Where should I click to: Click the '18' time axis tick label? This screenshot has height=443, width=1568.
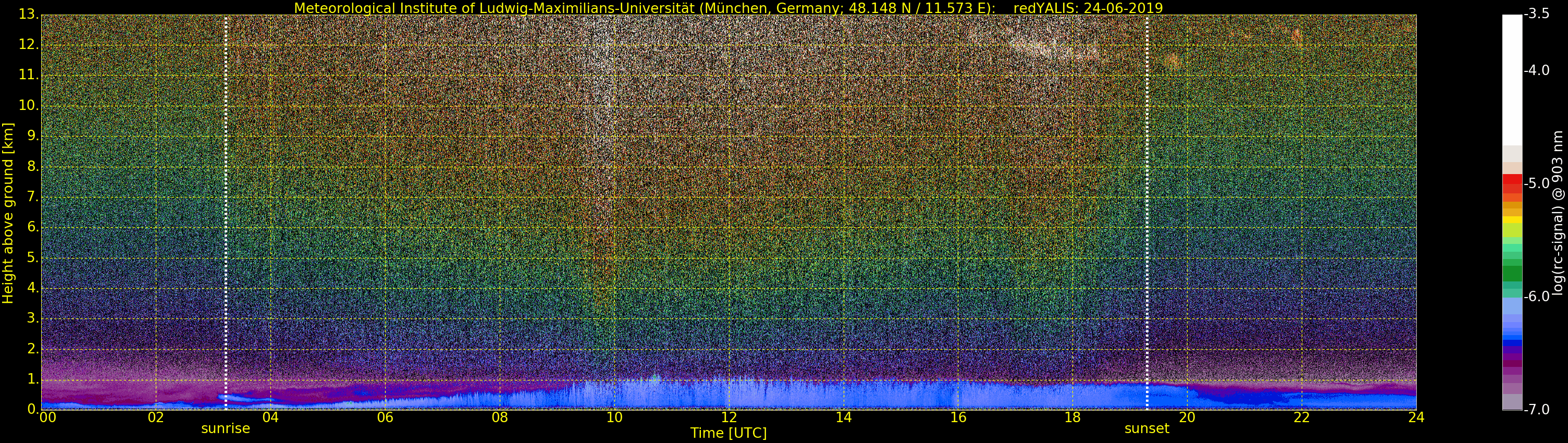coord(1072,417)
